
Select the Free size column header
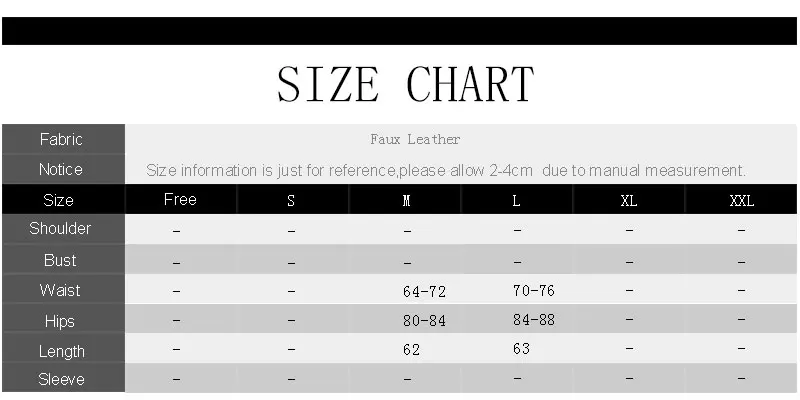(180, 199)
